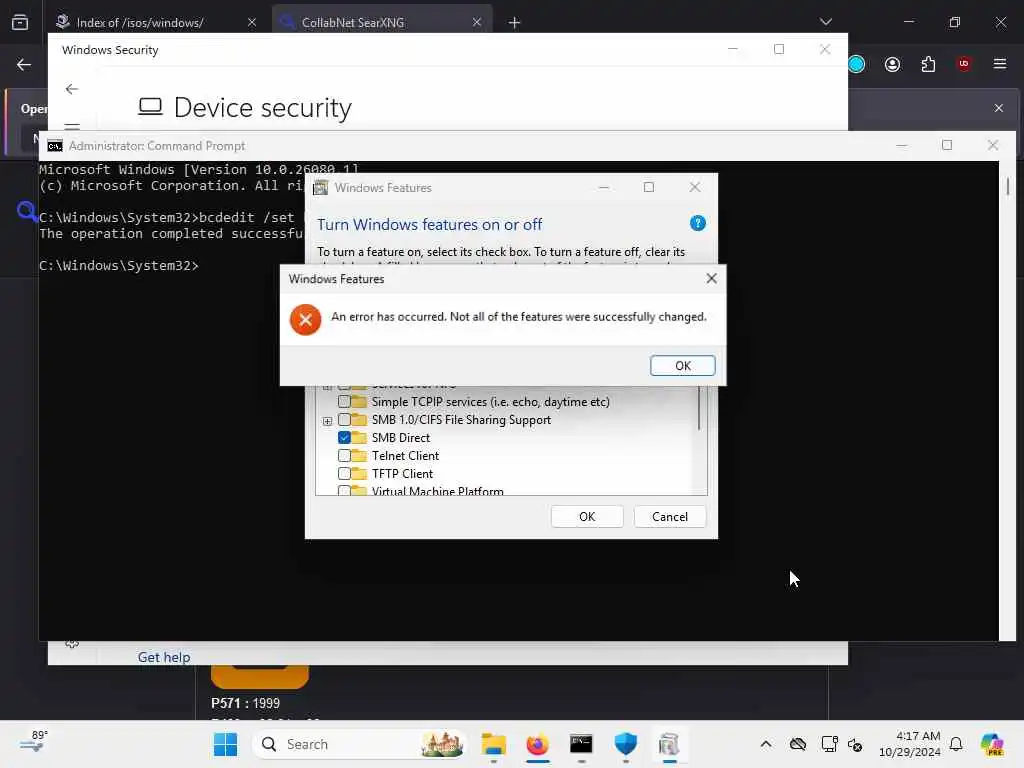Switch to Firefox in taskbar

(x=537, y=744)
